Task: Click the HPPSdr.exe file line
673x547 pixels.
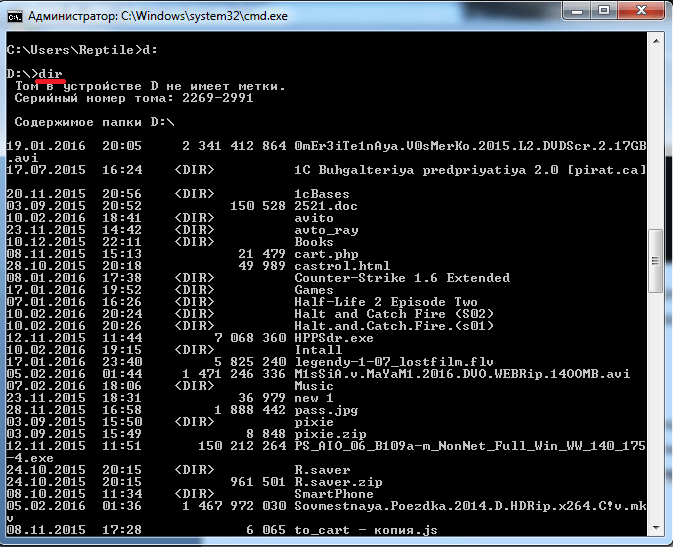Action: tap(190, 338)
